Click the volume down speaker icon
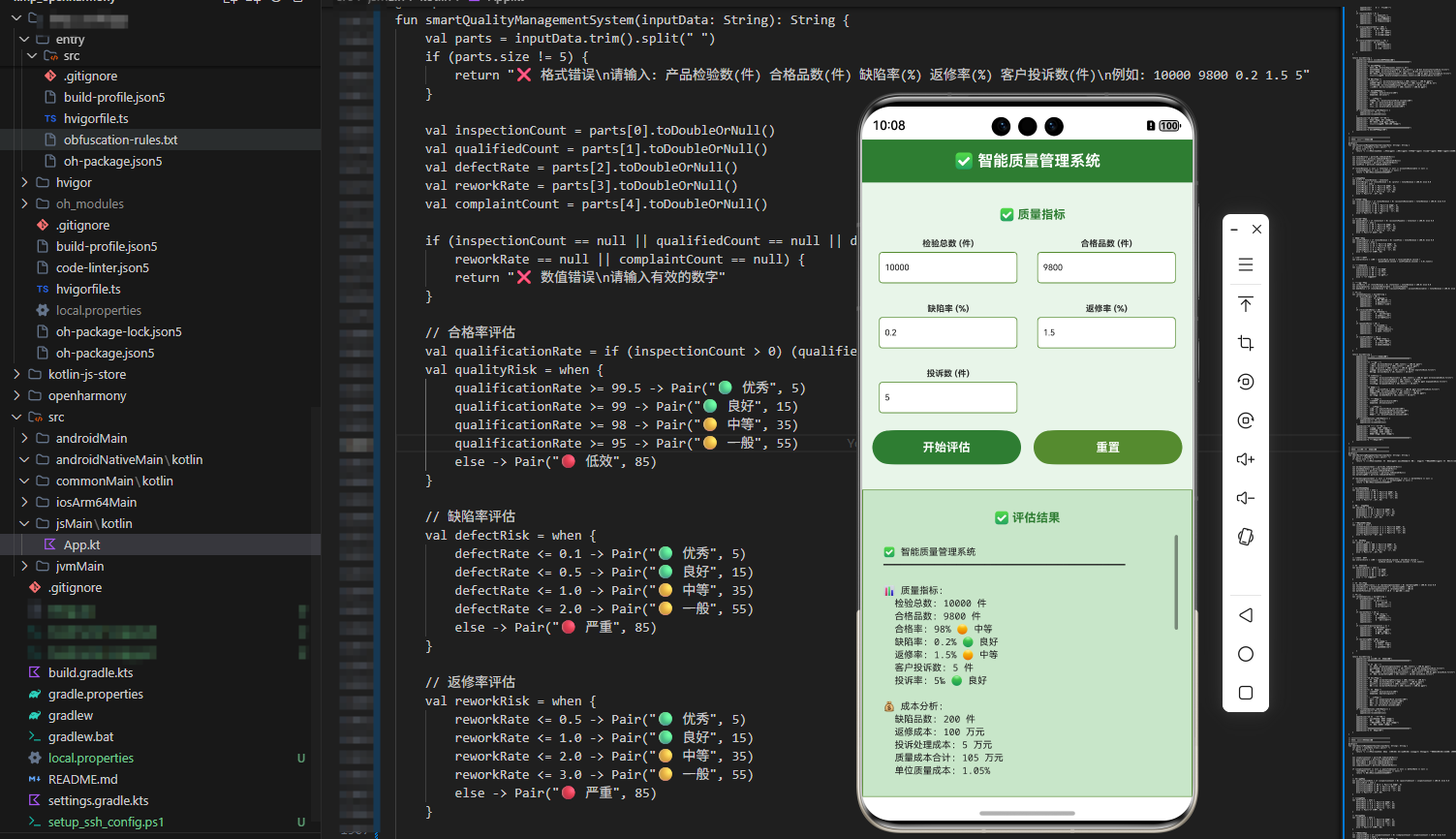Image resolution: width=1456 pixels, height=839 pixels. 1246,498
